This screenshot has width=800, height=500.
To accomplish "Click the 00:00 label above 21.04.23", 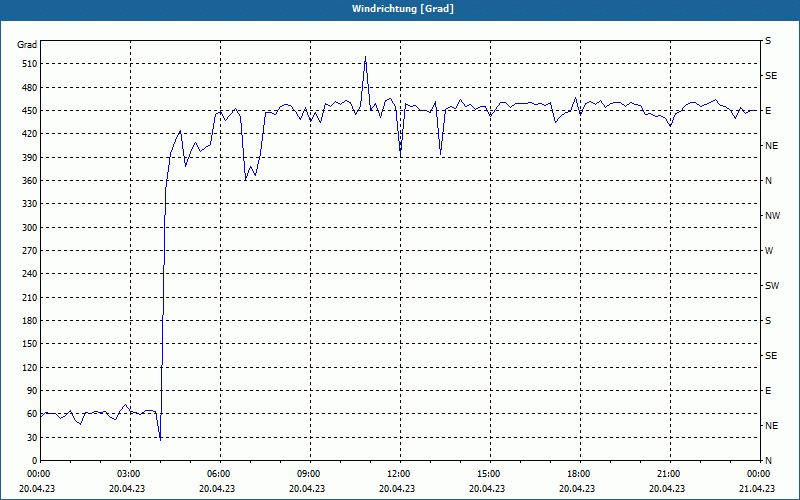I will point(757,473).
